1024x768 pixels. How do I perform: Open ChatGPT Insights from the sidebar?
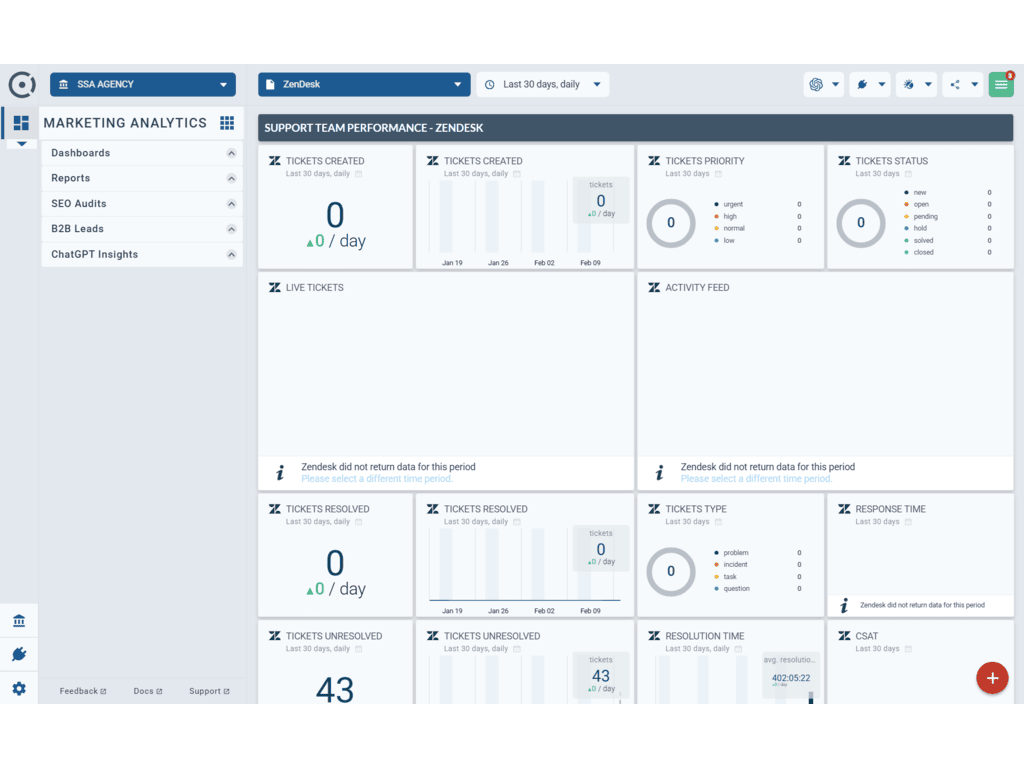coord(140,253)
